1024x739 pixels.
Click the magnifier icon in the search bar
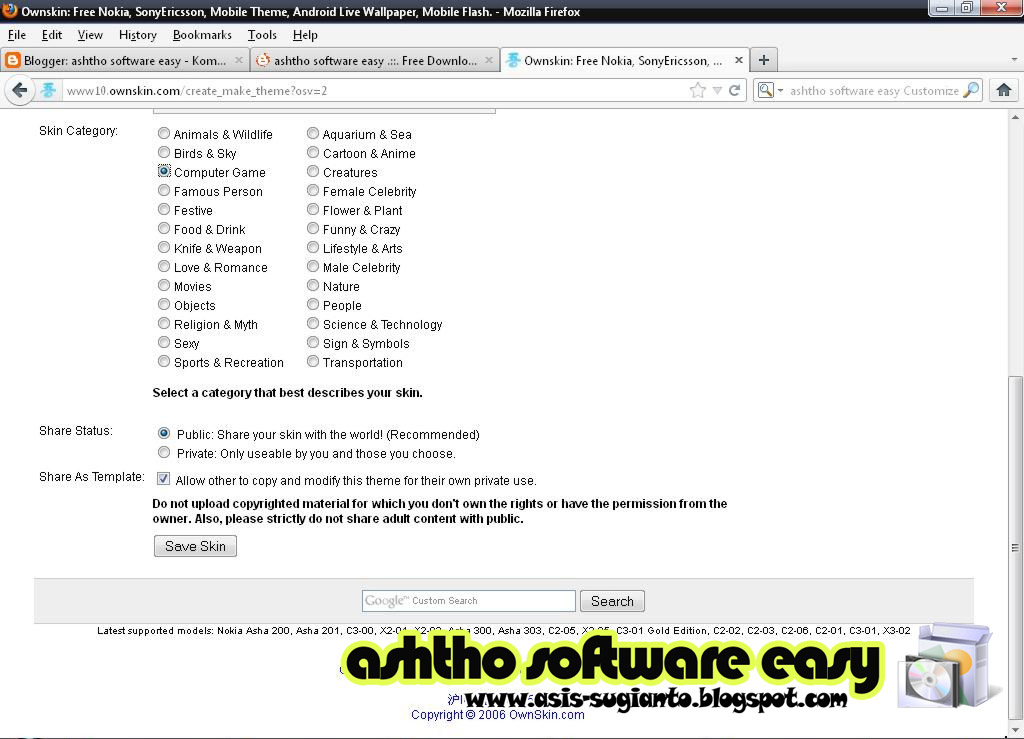click(x=969, y=90)
